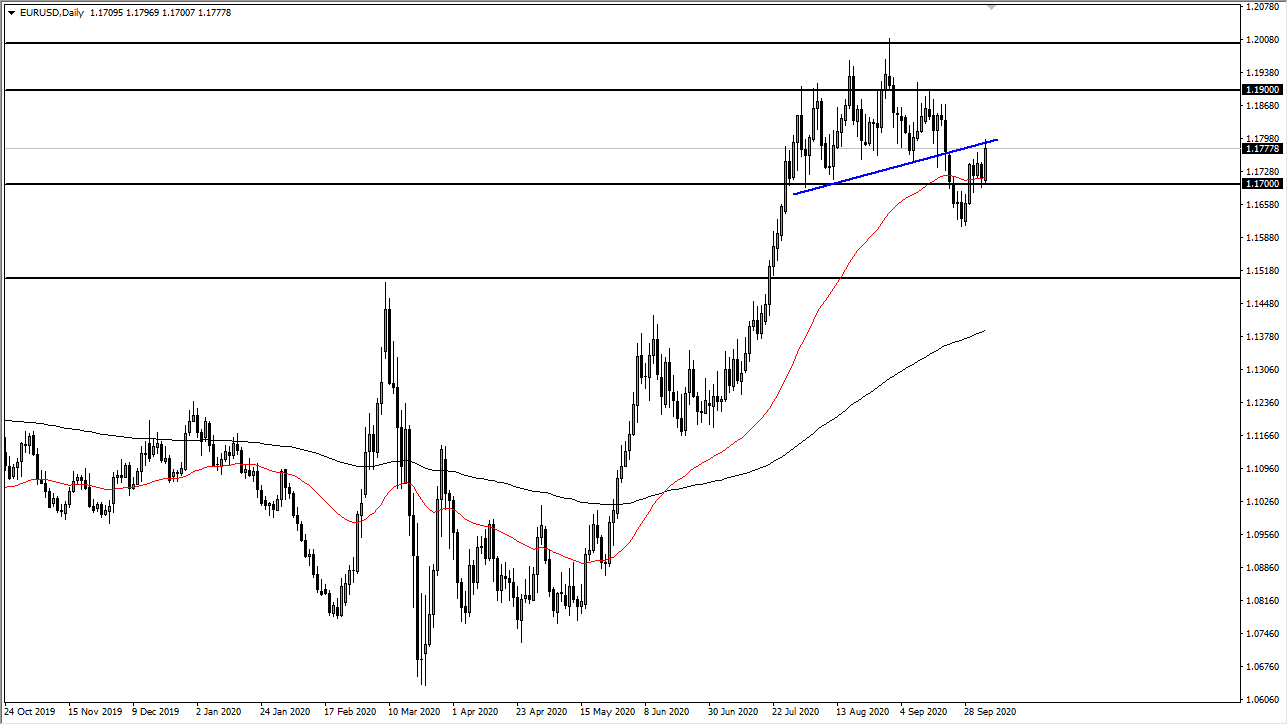The image size is (1288, 725).
Task: Select the highlighted 1.19000 price tag
Action: (x=1262, y=90)
